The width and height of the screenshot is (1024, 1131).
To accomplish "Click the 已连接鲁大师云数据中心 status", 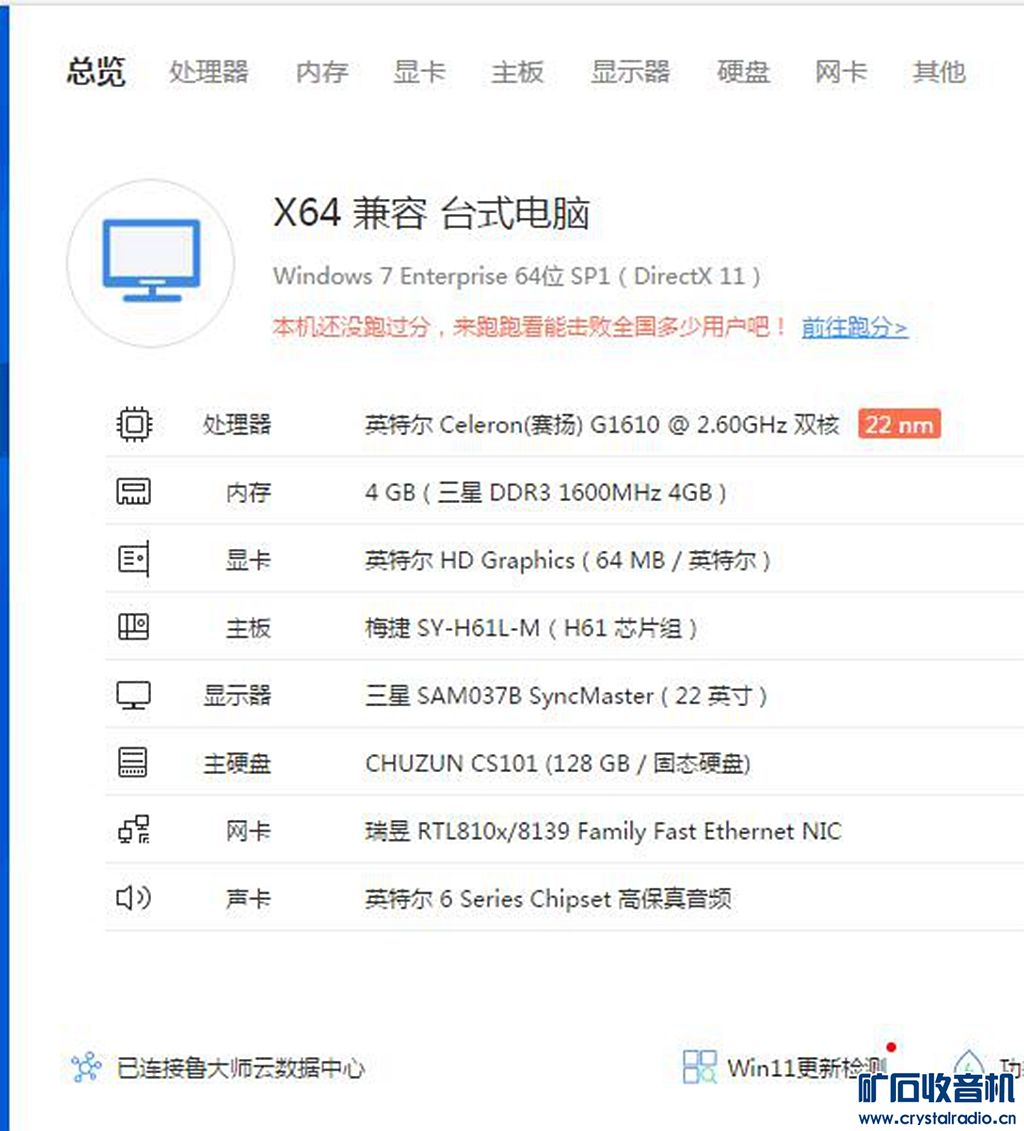I will coord(241,1068).
